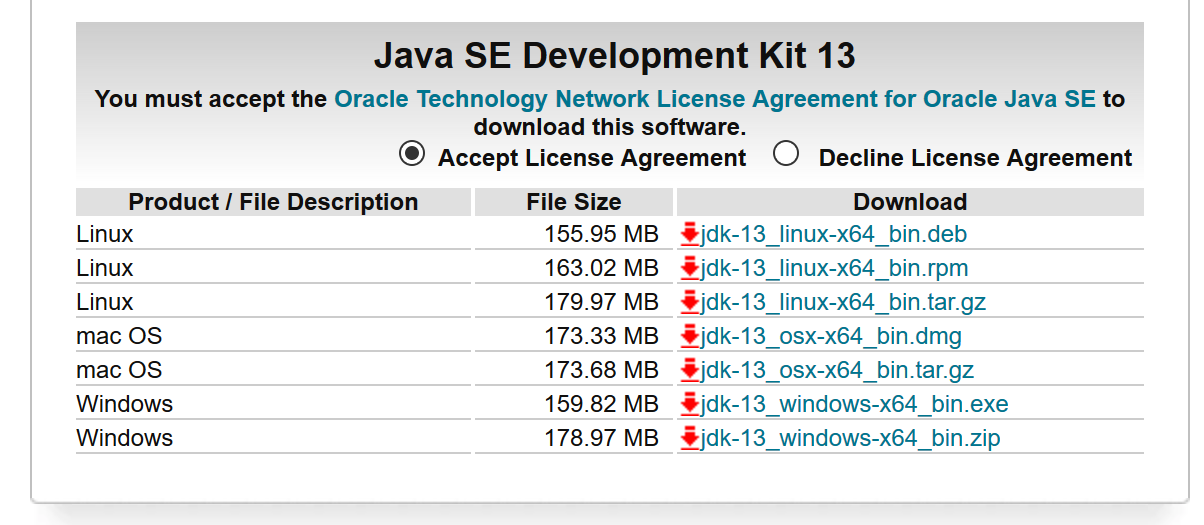Click red download arrow beside jdk-13_linux-x64_bin.deb

689,235
